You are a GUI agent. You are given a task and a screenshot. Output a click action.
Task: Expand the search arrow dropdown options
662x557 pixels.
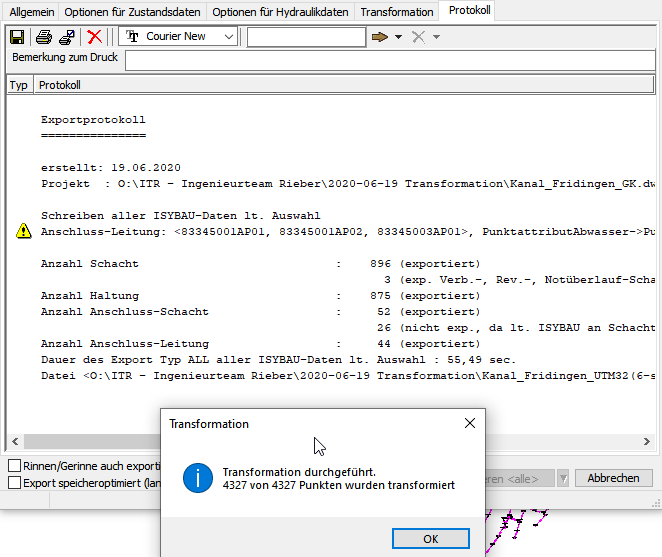(x=398, y=37)
